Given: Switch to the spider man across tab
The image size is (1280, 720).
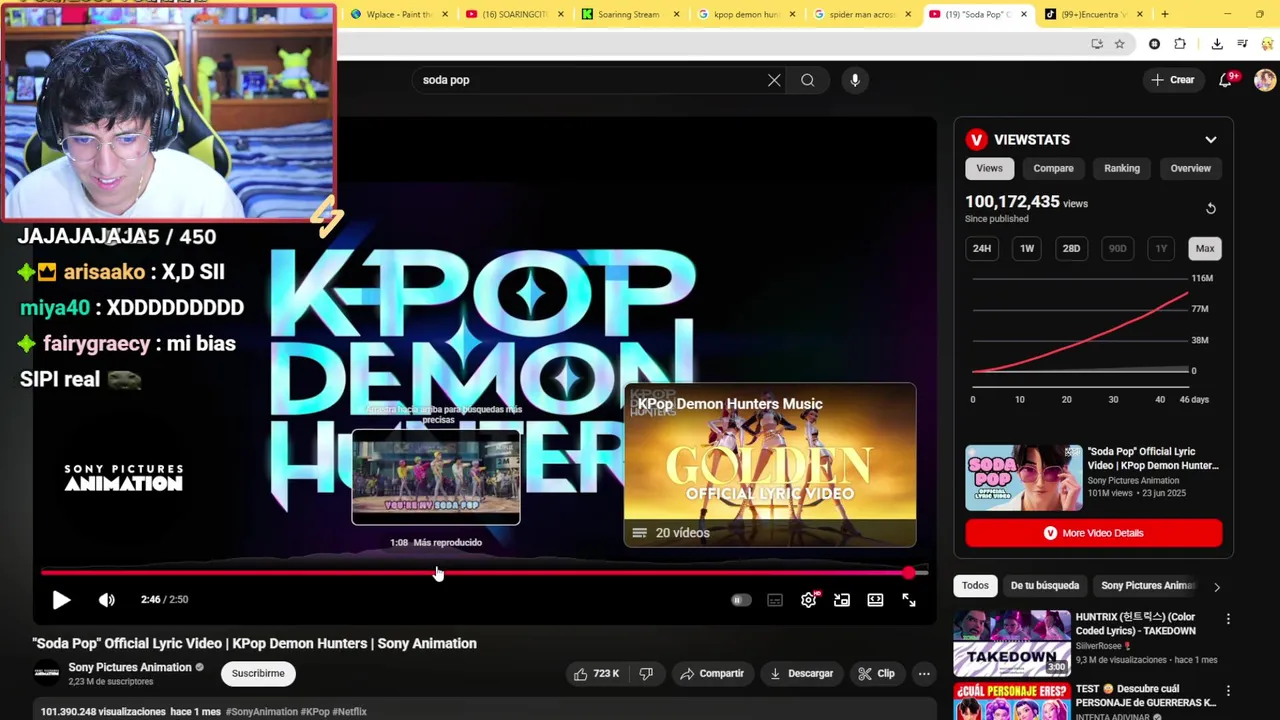Looking at the screenshot, I should pyautogui.click(x=863, y=14).
